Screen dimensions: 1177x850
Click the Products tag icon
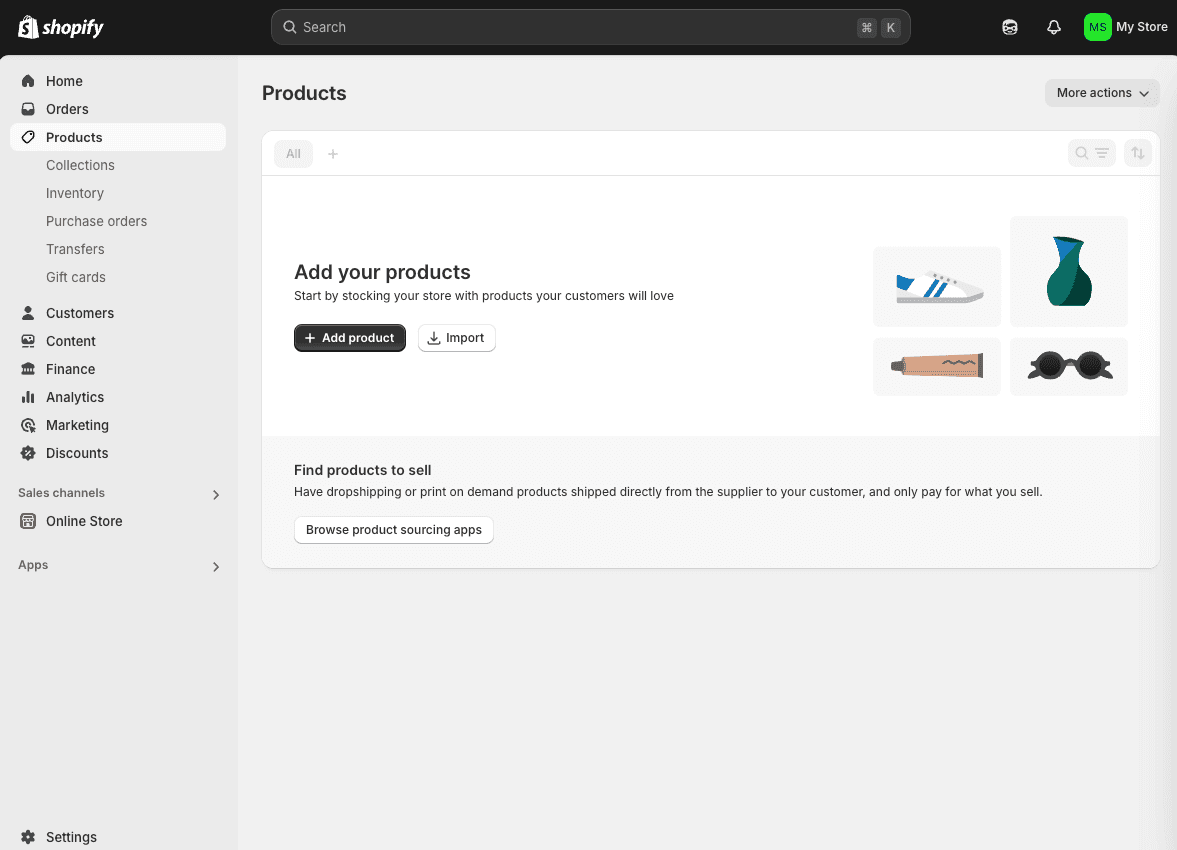click(28, 137)
